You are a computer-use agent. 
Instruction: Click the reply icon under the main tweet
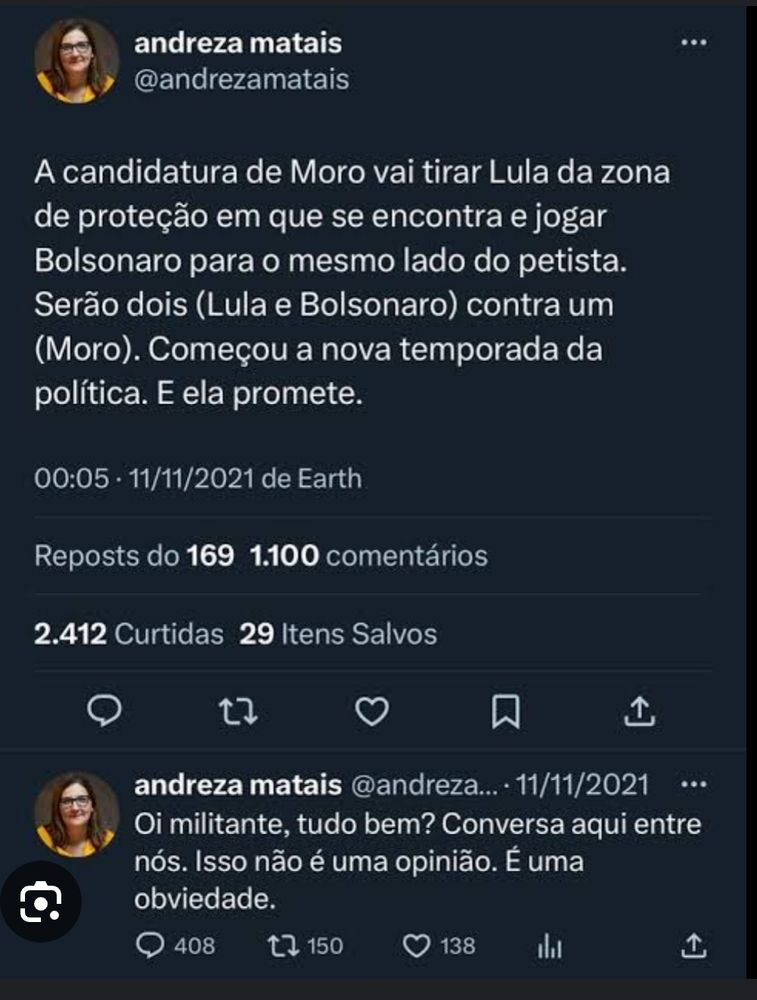point(105,711)
